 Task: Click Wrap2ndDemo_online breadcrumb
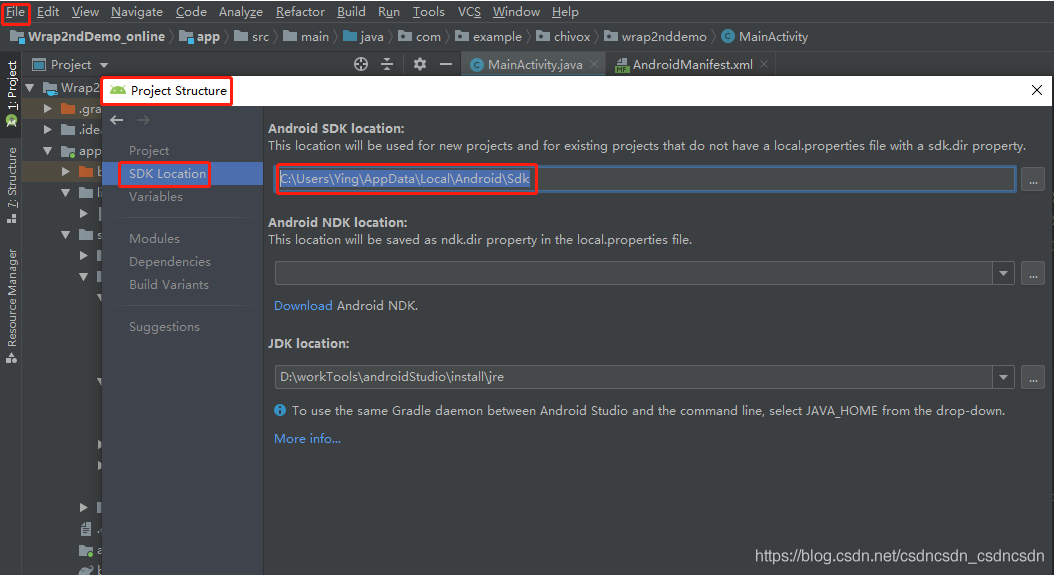[x=88, y=37]
